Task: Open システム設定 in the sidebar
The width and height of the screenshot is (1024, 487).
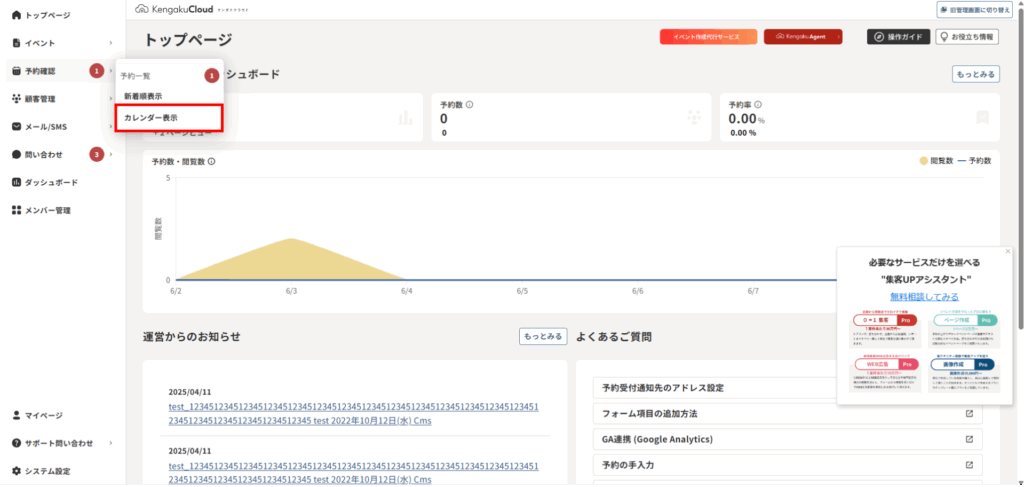Action: point(48,471)
